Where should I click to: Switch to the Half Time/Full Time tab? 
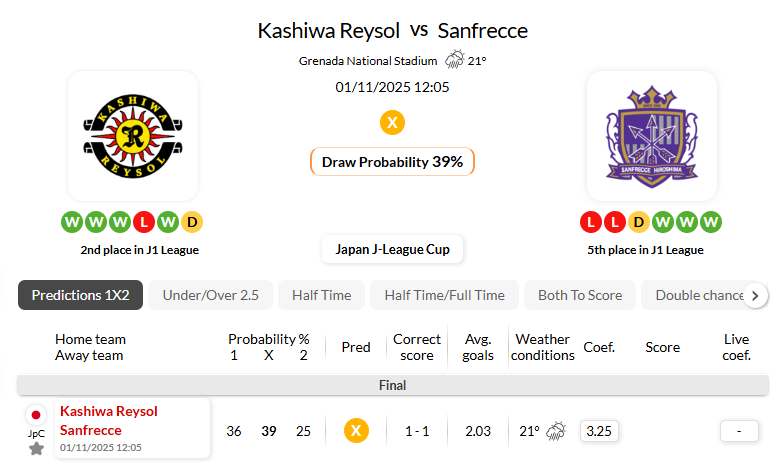444,295
